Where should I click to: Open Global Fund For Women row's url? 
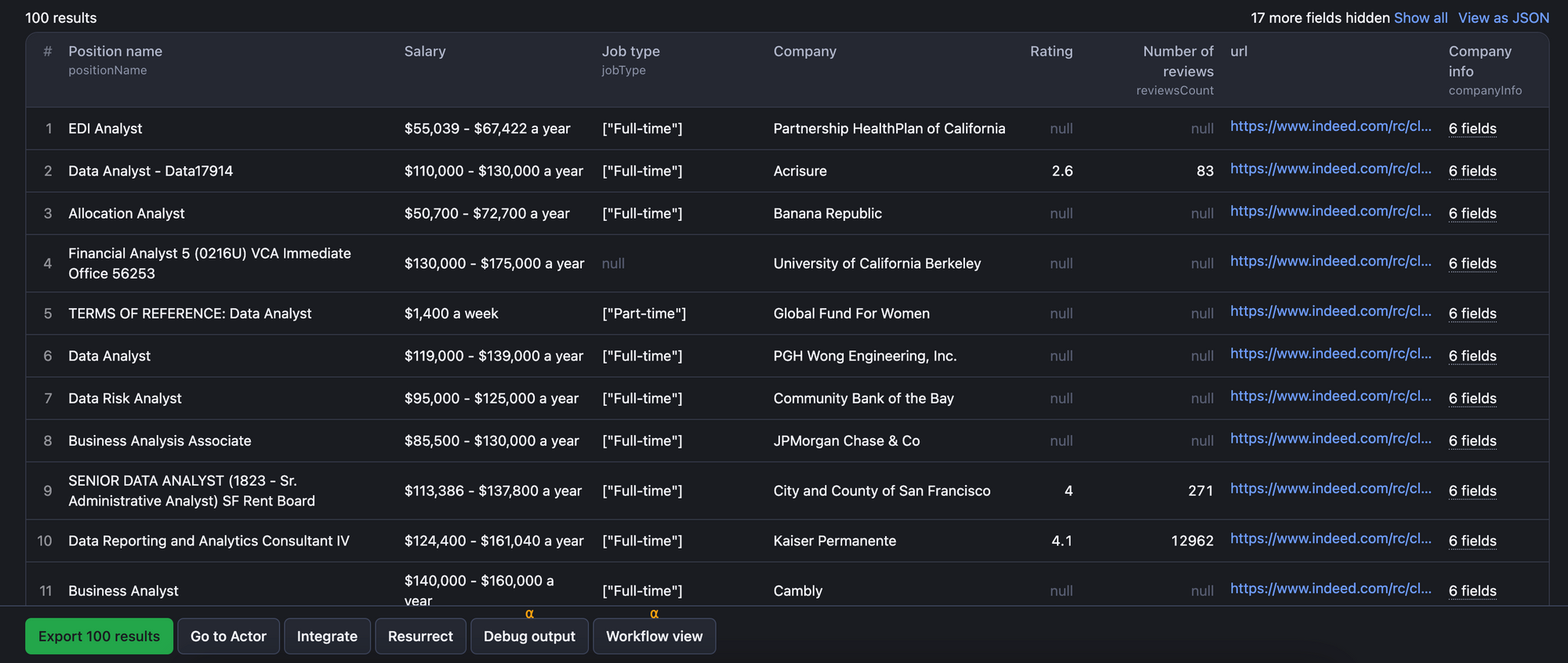pyautogui.click(x=1330, y=311)
